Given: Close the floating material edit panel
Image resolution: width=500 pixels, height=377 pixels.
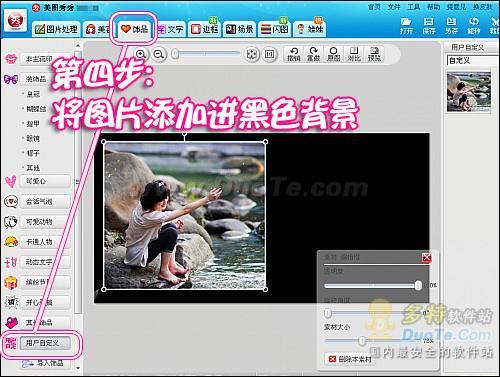Looking at the screenshot, I should point(426,257).
